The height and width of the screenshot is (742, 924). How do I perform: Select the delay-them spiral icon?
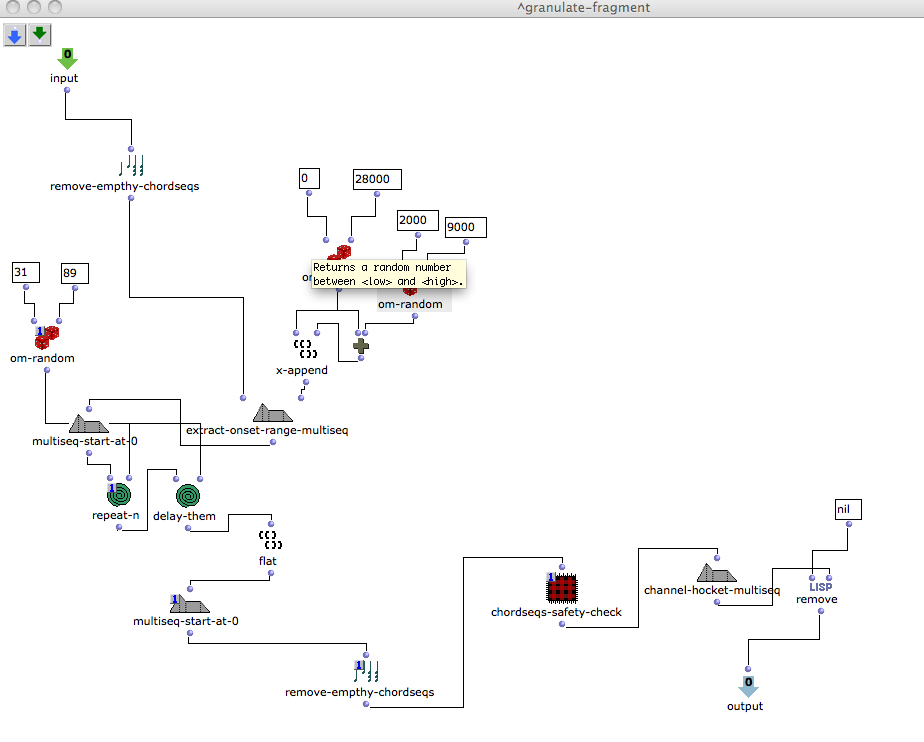point(187,495)
